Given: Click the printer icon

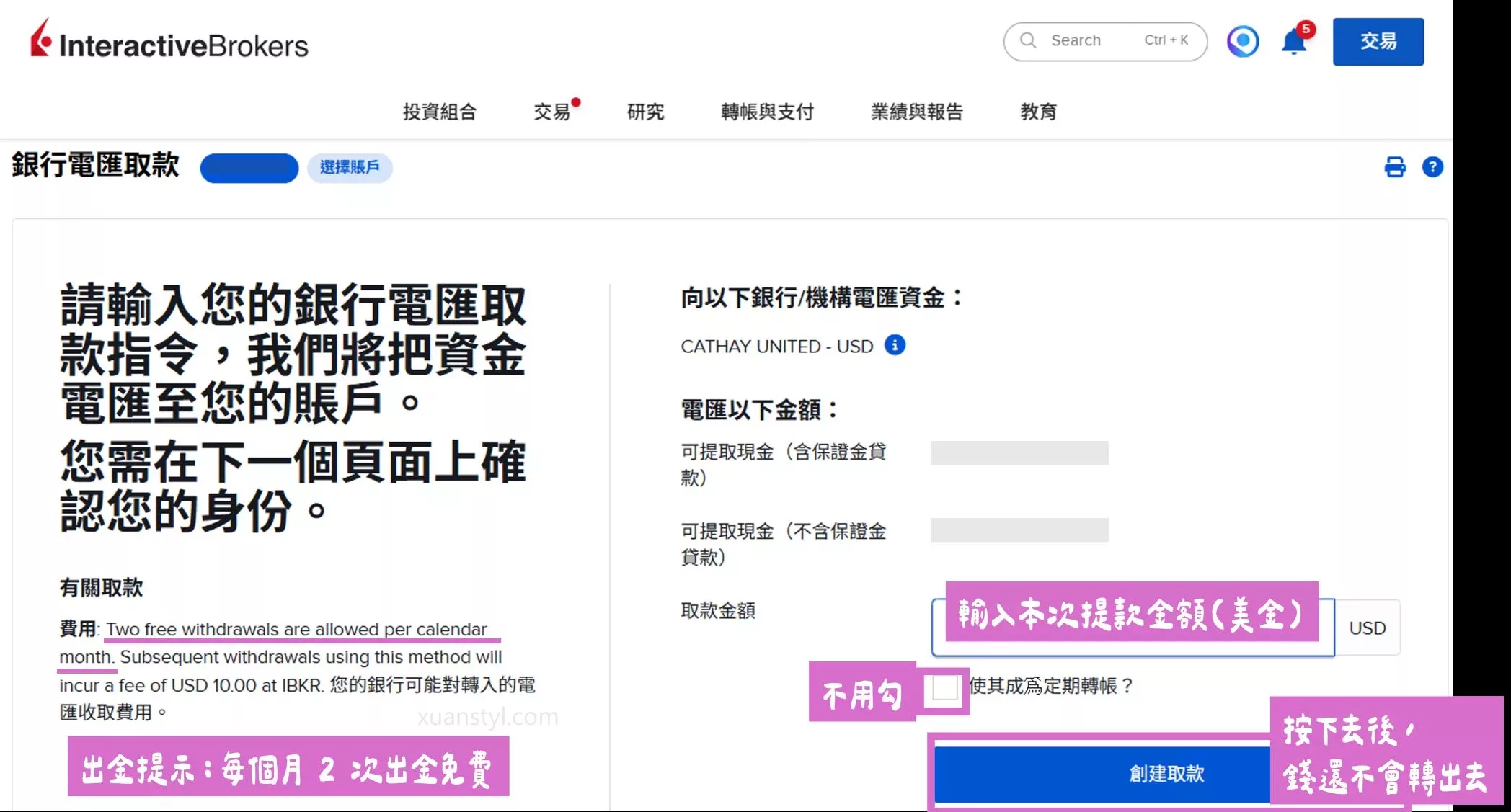Looking at the screenshot, I should [1395, 167].
